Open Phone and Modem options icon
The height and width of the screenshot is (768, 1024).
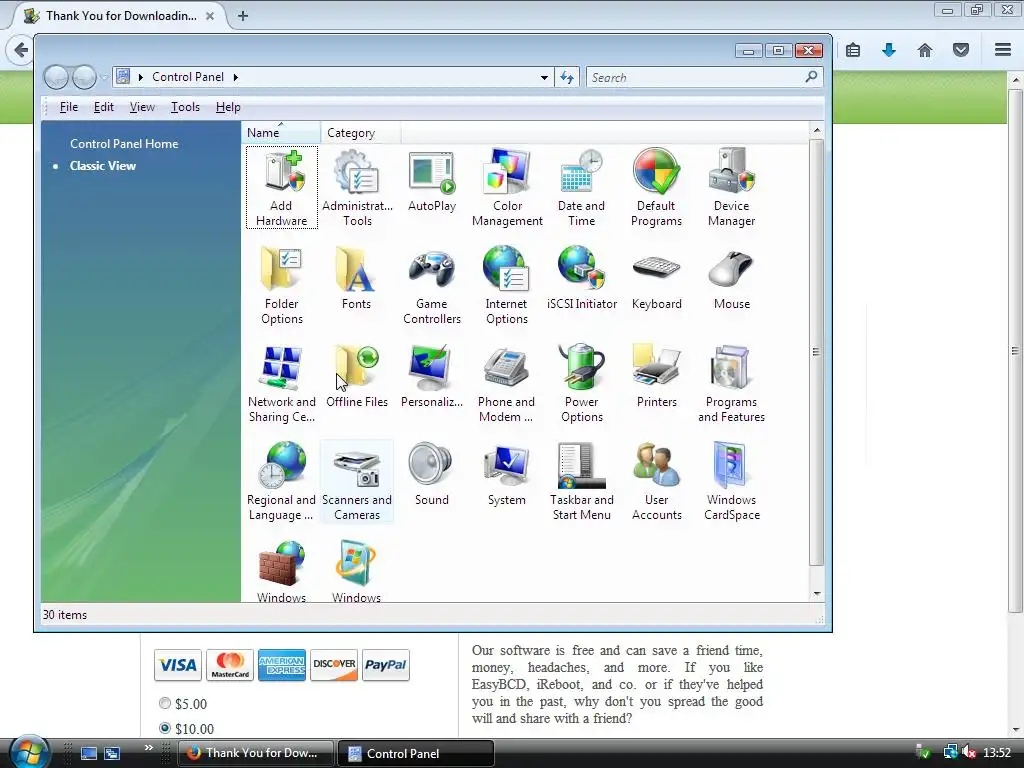(x=506, y=383)
